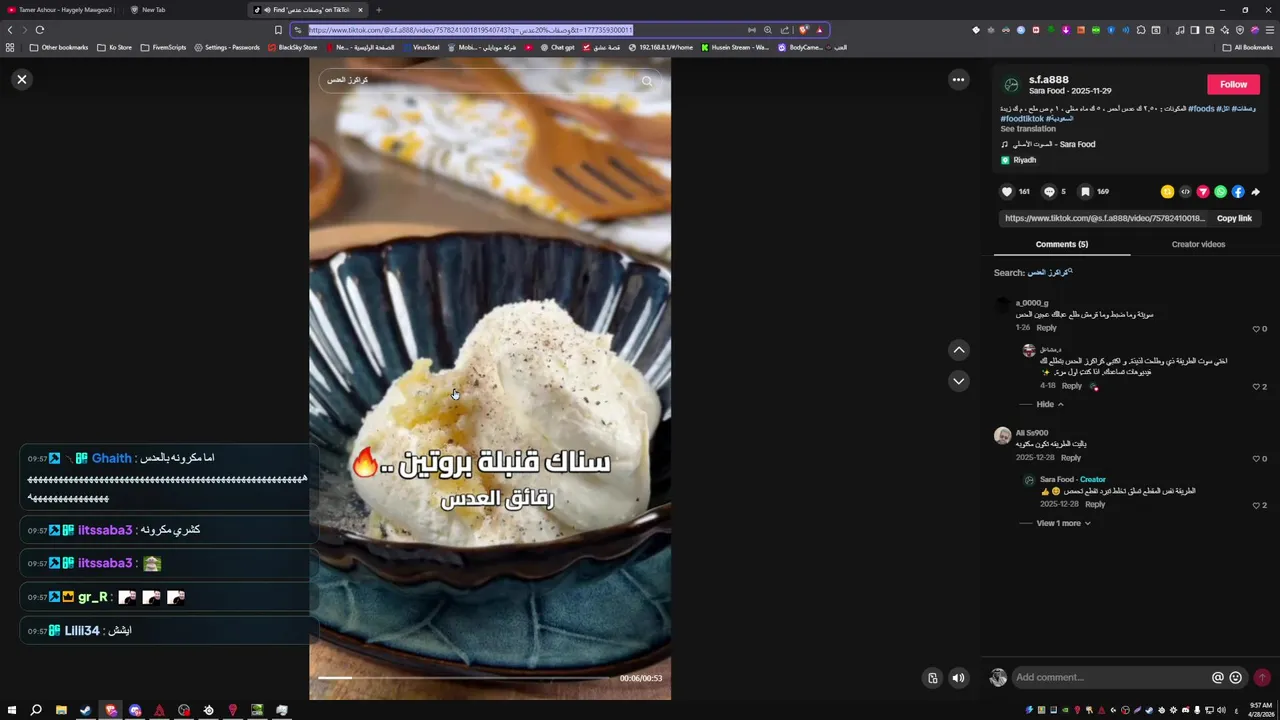Open the three-dots video options menu
Viewport: 1280px width, 720px height.
click(x=958, y=79)
